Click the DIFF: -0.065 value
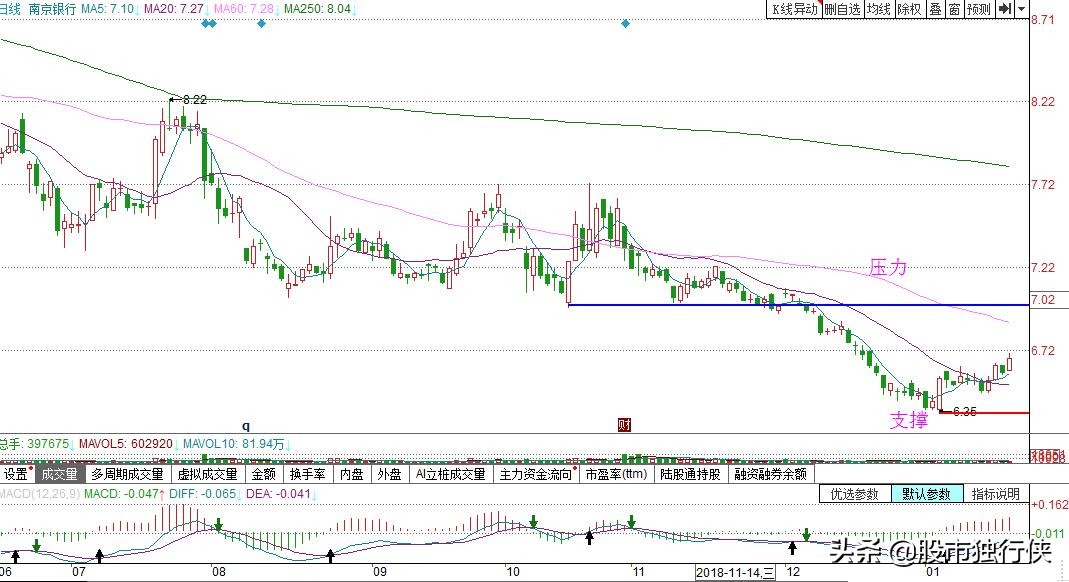 pyautogui.click(x=202, y=493)
